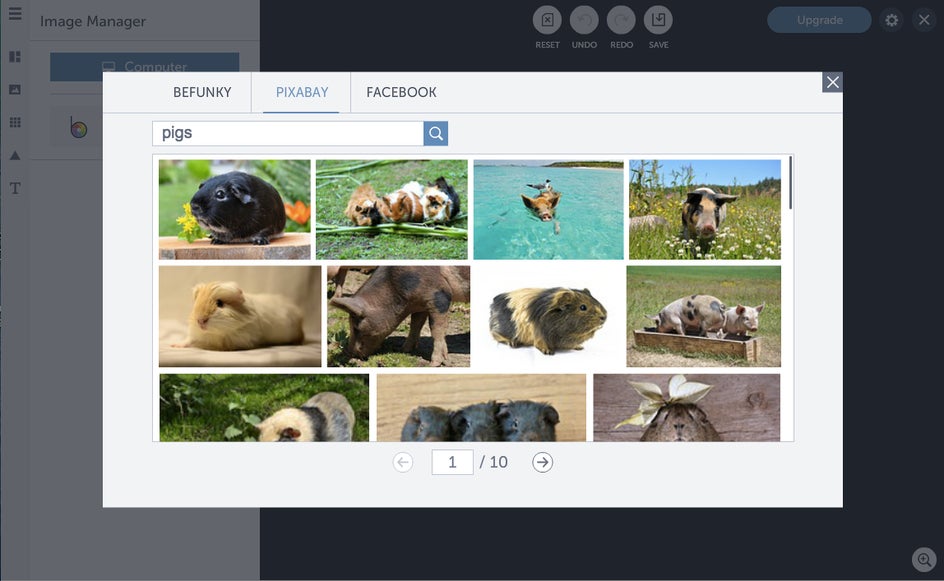Open the collage layouts sidebar icon
Viewport: 944px width, 581px height.
(15, 57)
